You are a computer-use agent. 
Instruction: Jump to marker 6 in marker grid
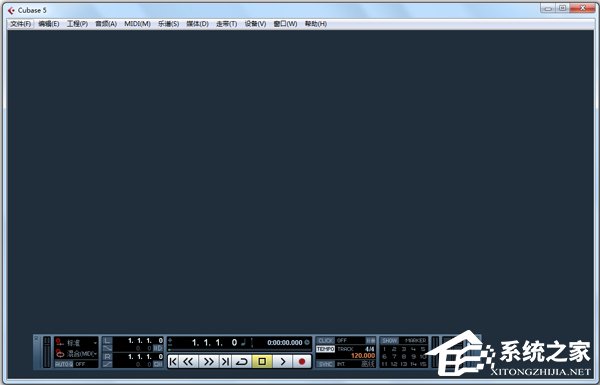point(385,356)
